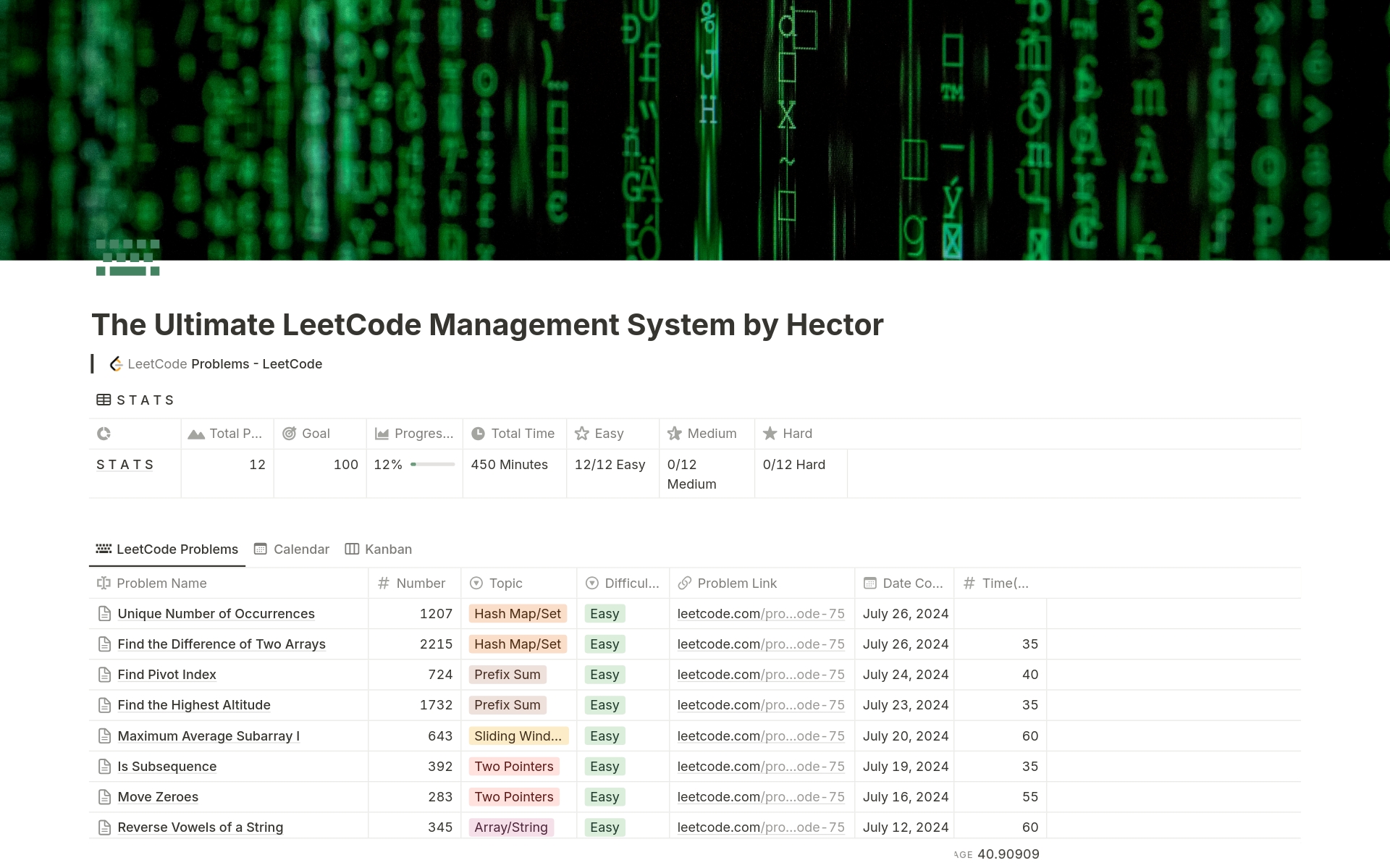The image size is (1390, 868).
Task: Open the Unique Number of Occurrences link URL
Action: coord(760,614)
